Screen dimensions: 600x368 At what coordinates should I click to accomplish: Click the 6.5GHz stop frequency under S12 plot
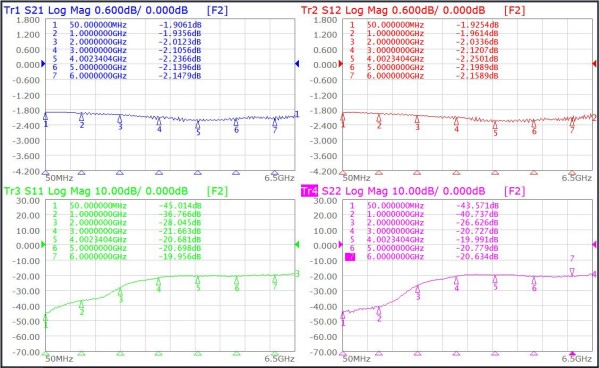[577, 178]
